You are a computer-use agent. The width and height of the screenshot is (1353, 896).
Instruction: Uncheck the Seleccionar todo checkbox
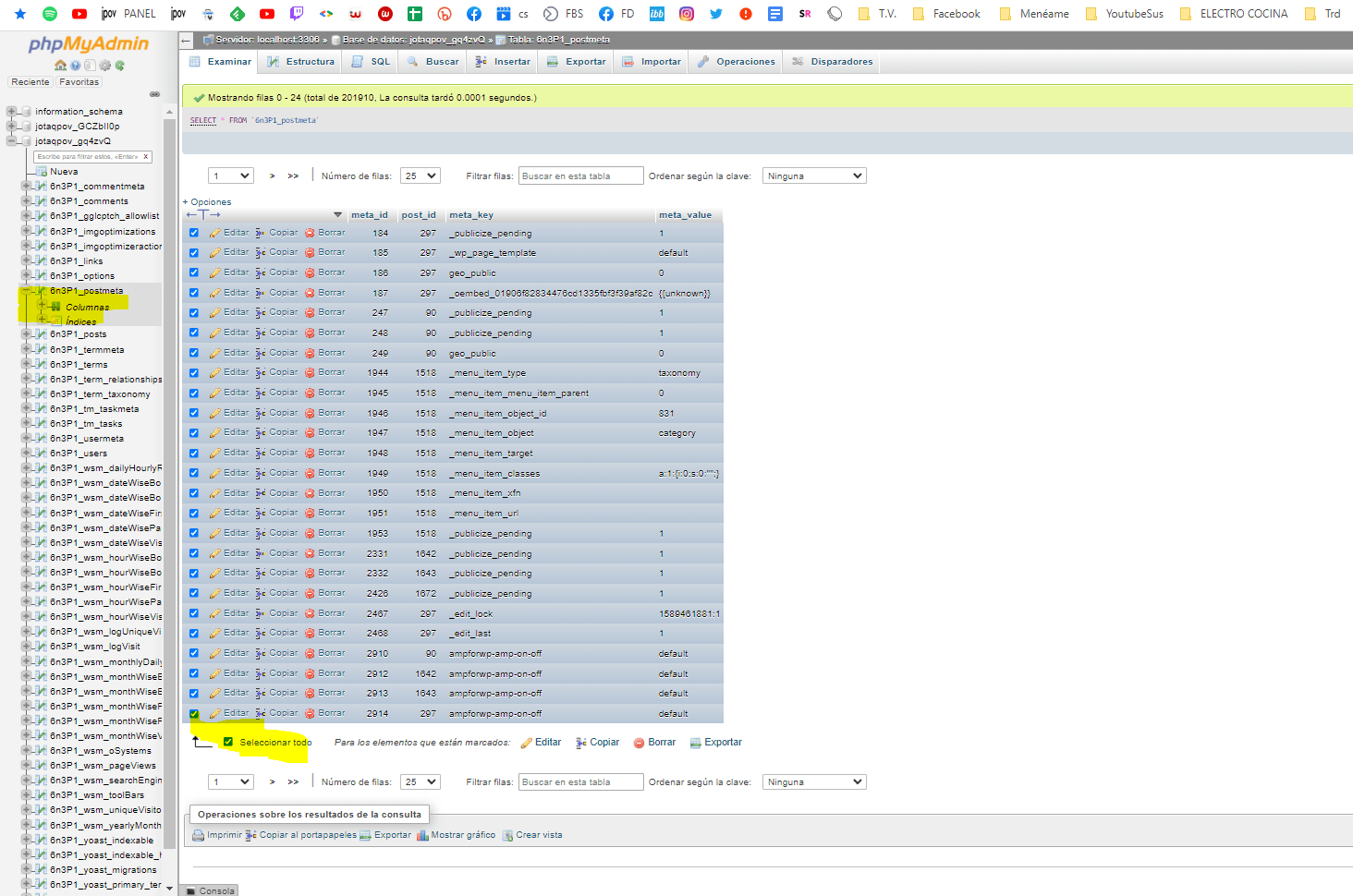pyautogui.click(x=228, y=742)
